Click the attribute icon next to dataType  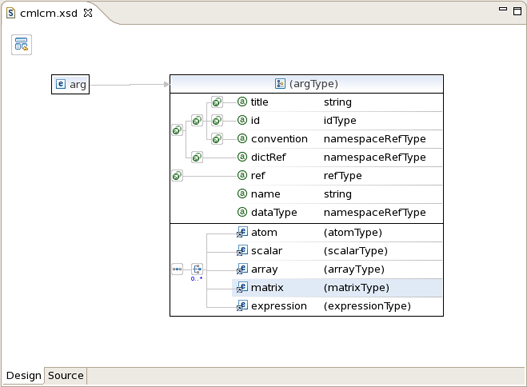[242, 212]
